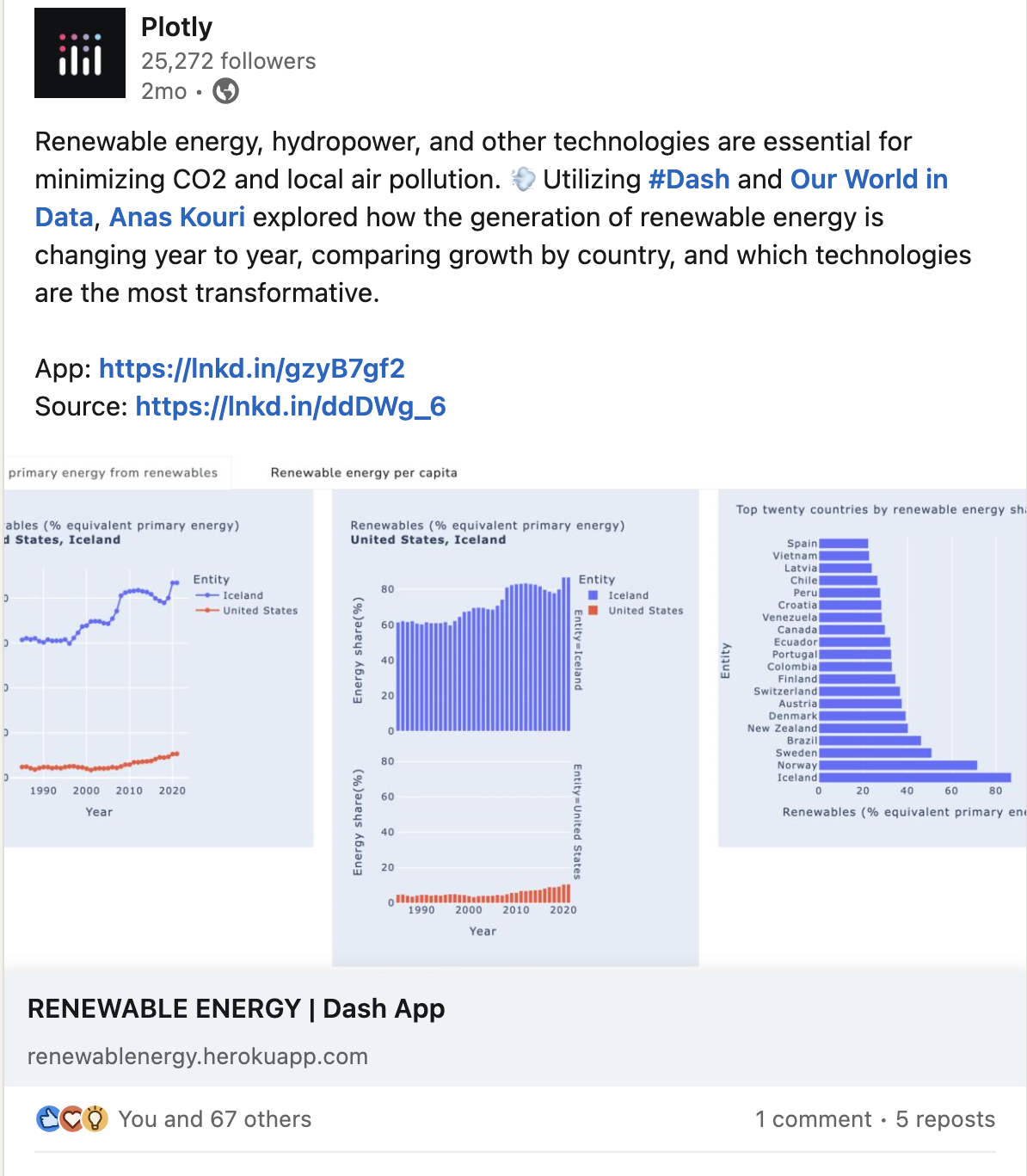Toggle United States line in line chart legend
Viewport: 1027px width, 1176px height.
pyautogui.click(x=247, y=611)
